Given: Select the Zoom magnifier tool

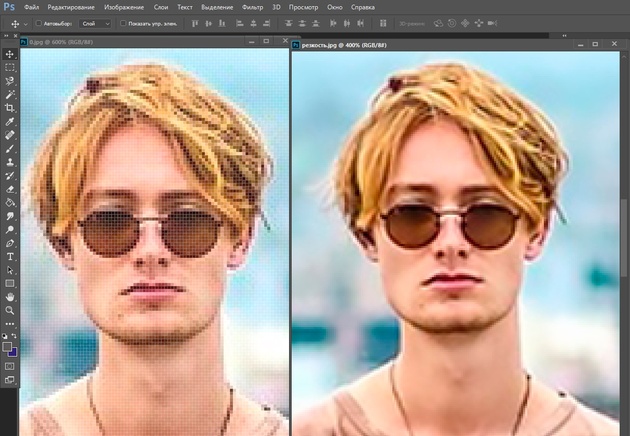Looking at the screenshot, I should coord(10,311).
